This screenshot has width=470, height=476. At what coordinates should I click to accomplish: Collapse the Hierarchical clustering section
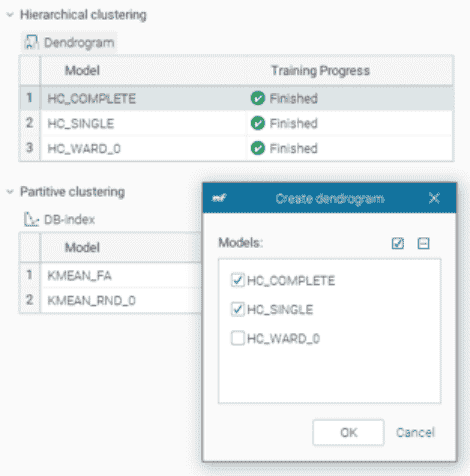tap(10, 15)
